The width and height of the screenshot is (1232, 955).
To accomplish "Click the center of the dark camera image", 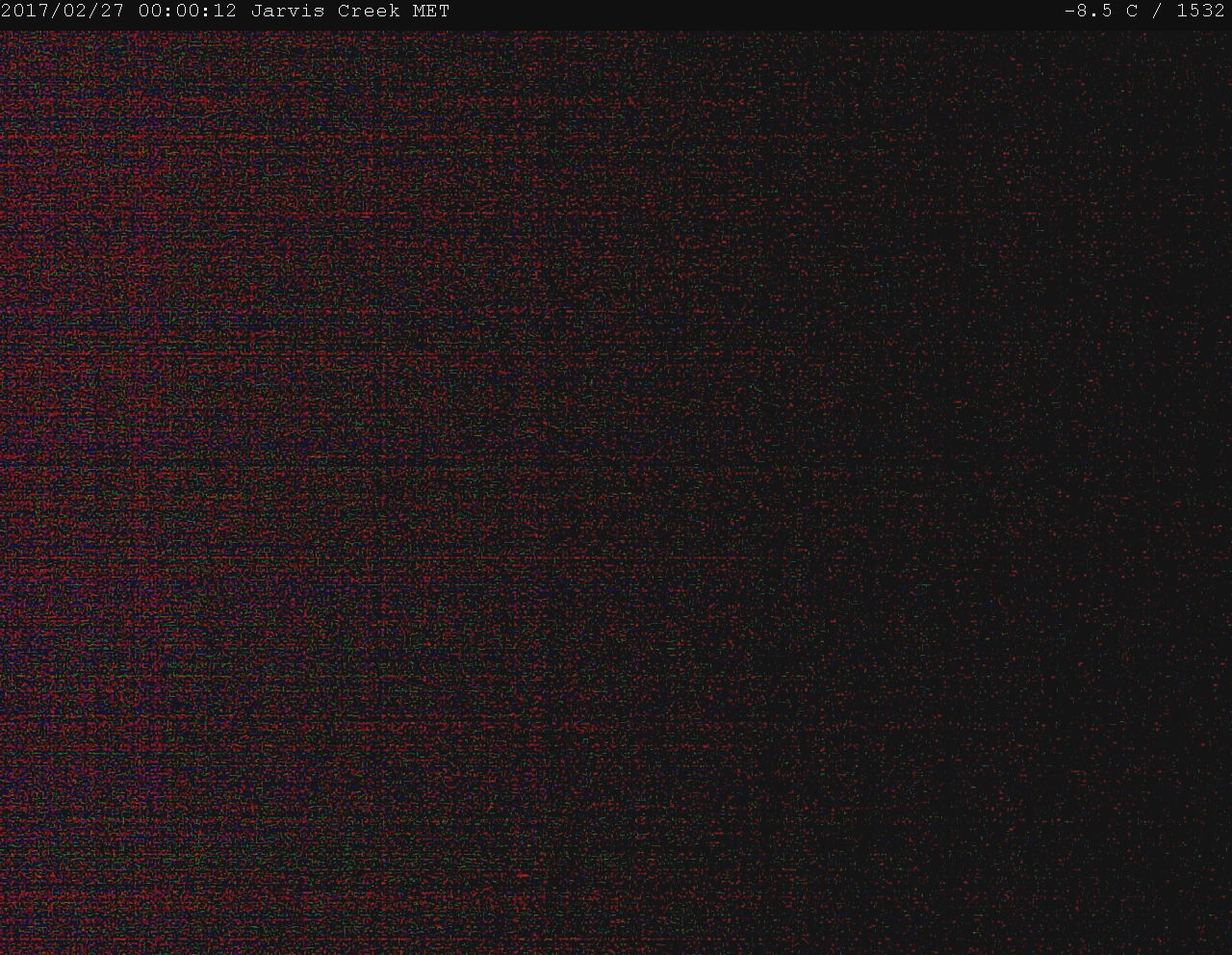I will [616, 491].
